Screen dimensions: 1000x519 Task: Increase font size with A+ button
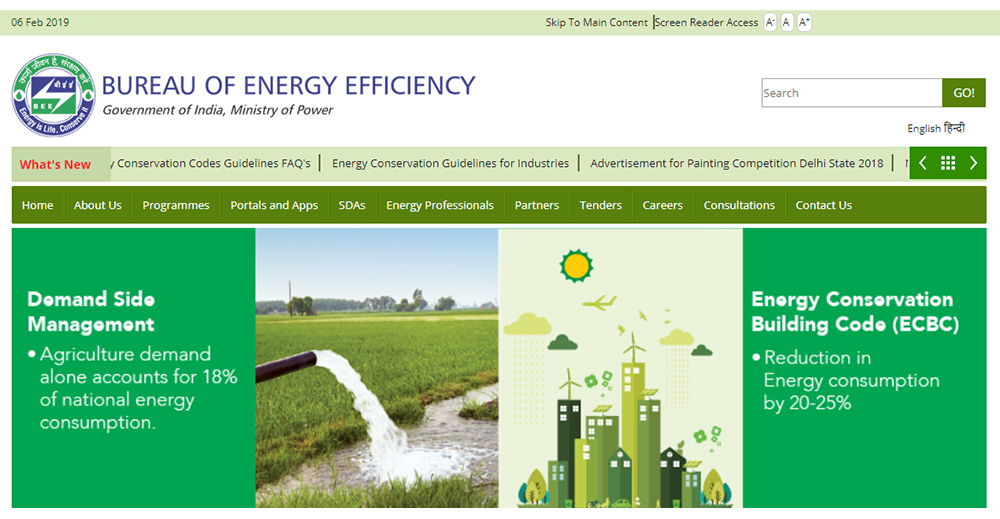804,22
